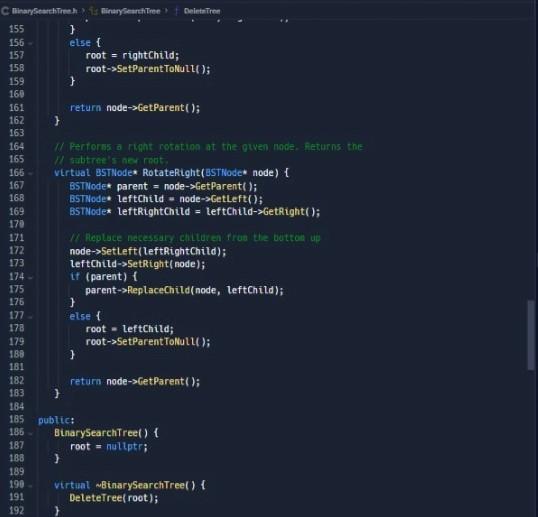
Task: Click 'leftChild->SetRight(node);' on line 173
Action: click(x=137, y=264)
